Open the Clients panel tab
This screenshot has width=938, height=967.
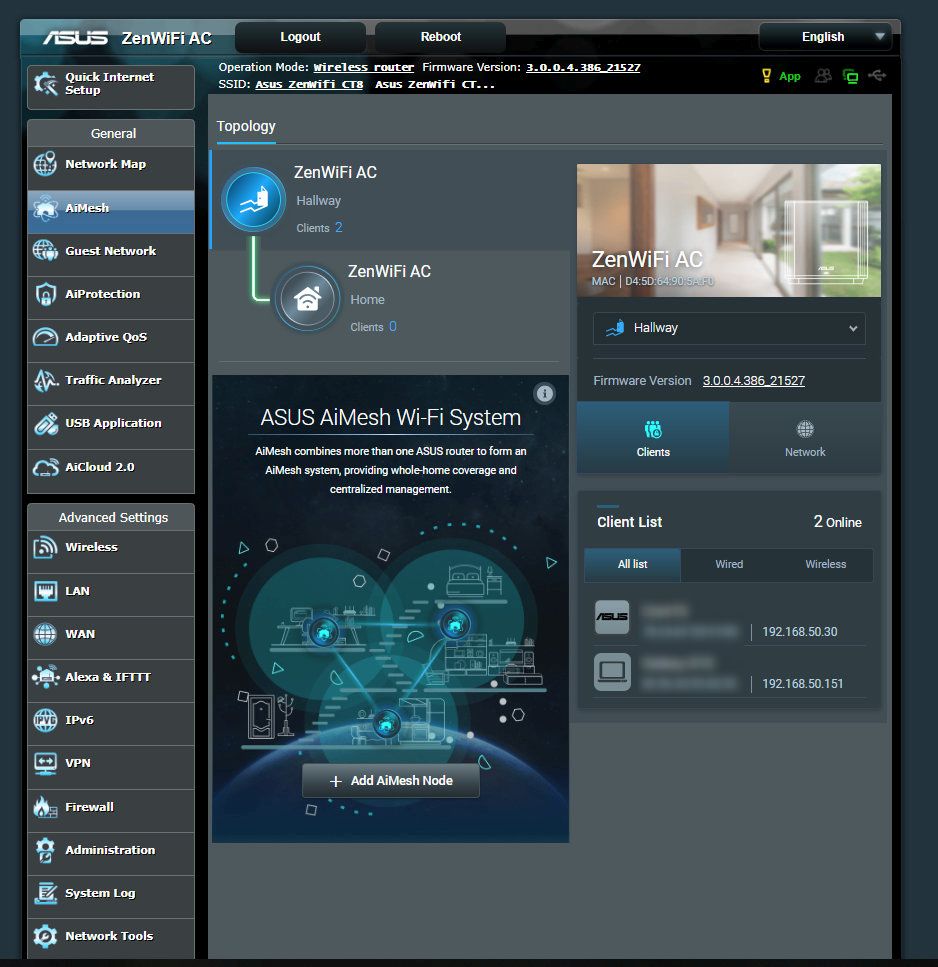(x=653, y=438)
